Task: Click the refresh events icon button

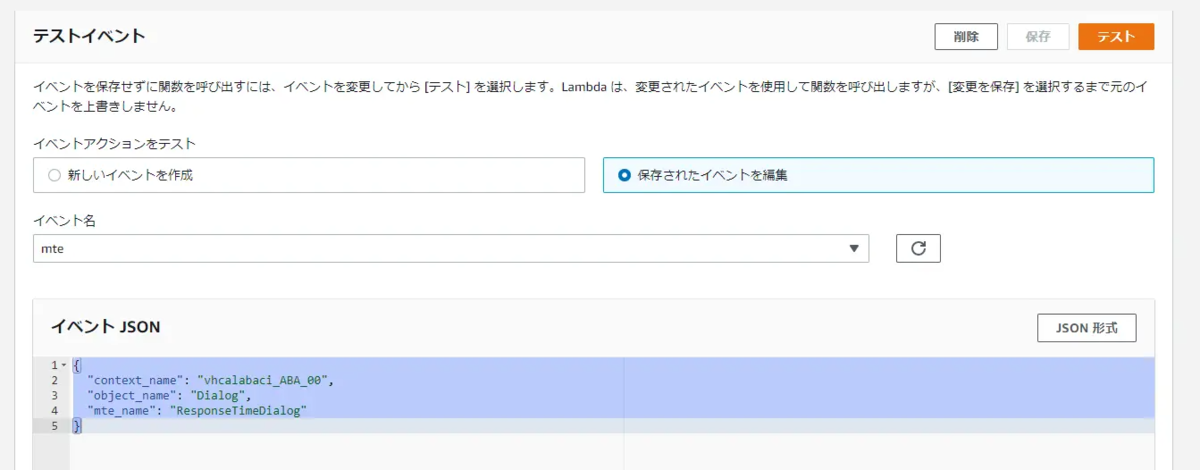Action: 918,248
